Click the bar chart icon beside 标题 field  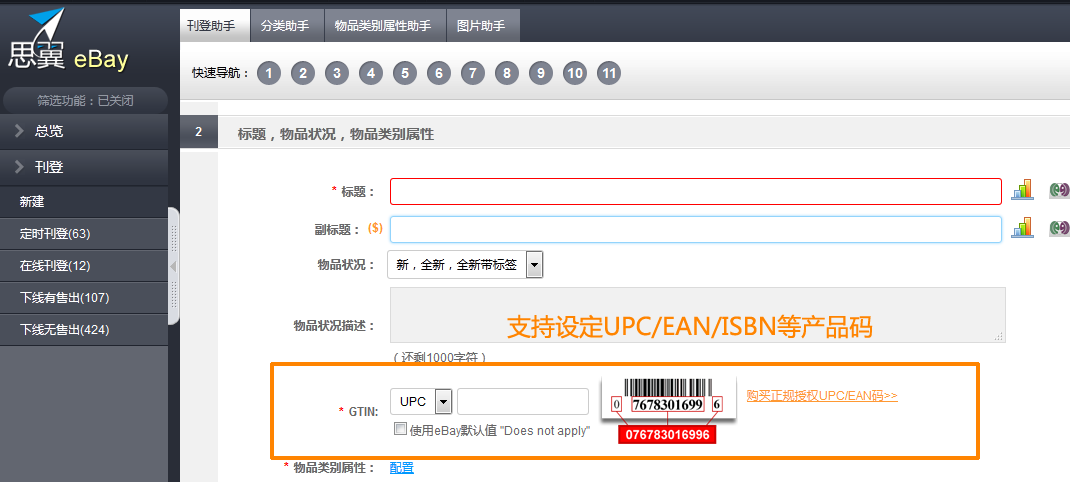click(x=1022, y=190)
